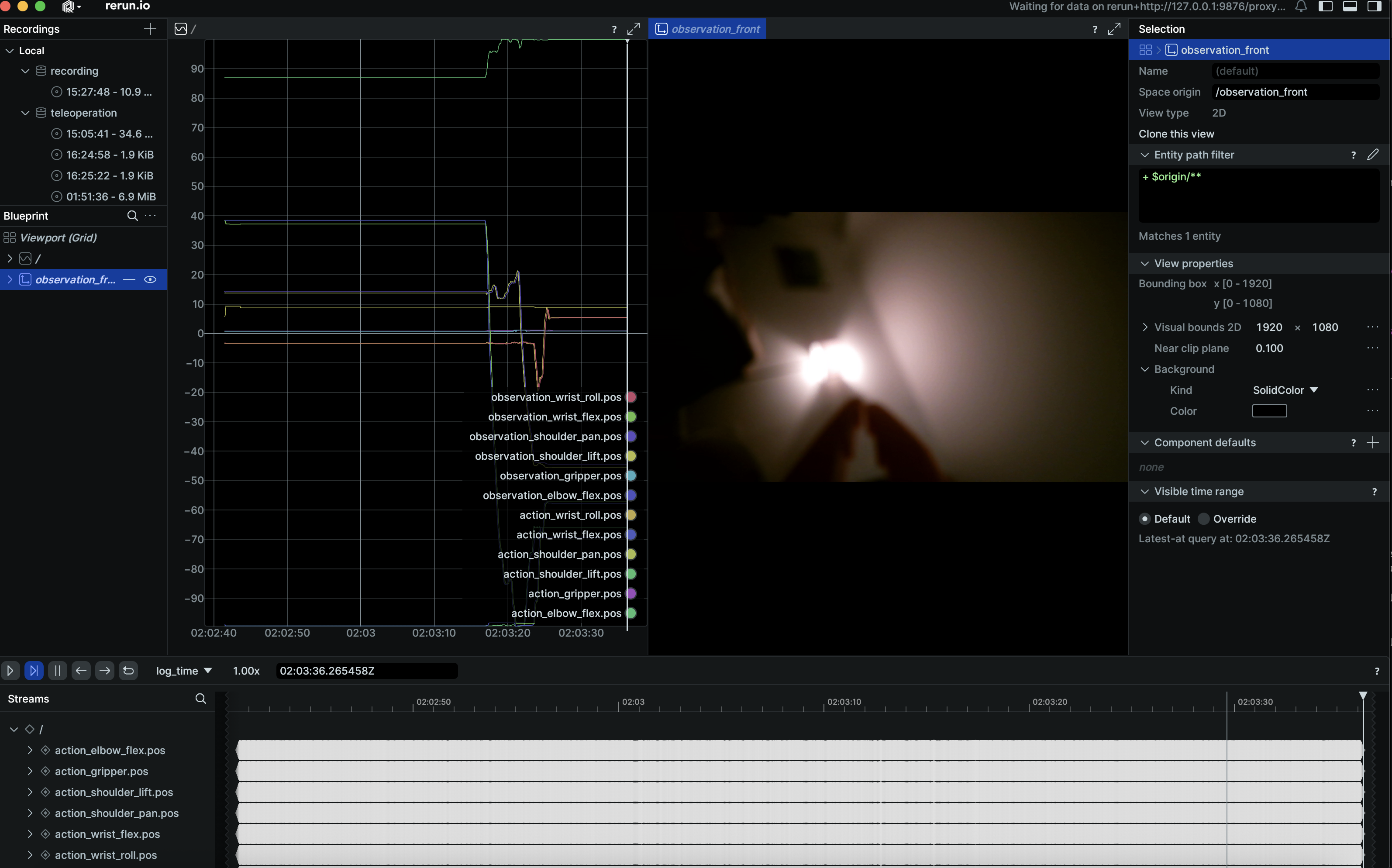
Task: Open Blueprint more options menu
Action: 150,216
